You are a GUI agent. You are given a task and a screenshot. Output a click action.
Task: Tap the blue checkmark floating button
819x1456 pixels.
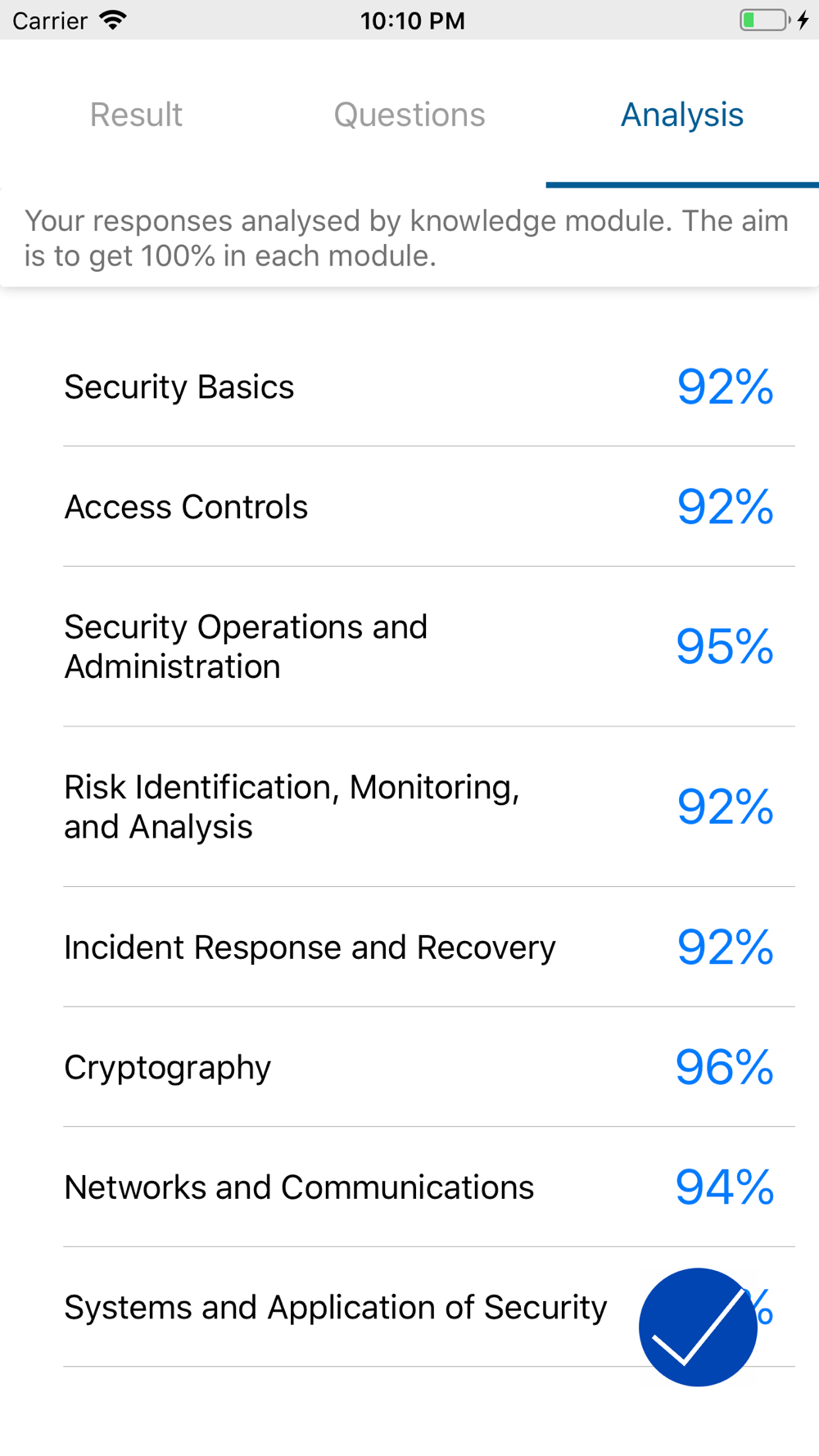[698, 1327]
